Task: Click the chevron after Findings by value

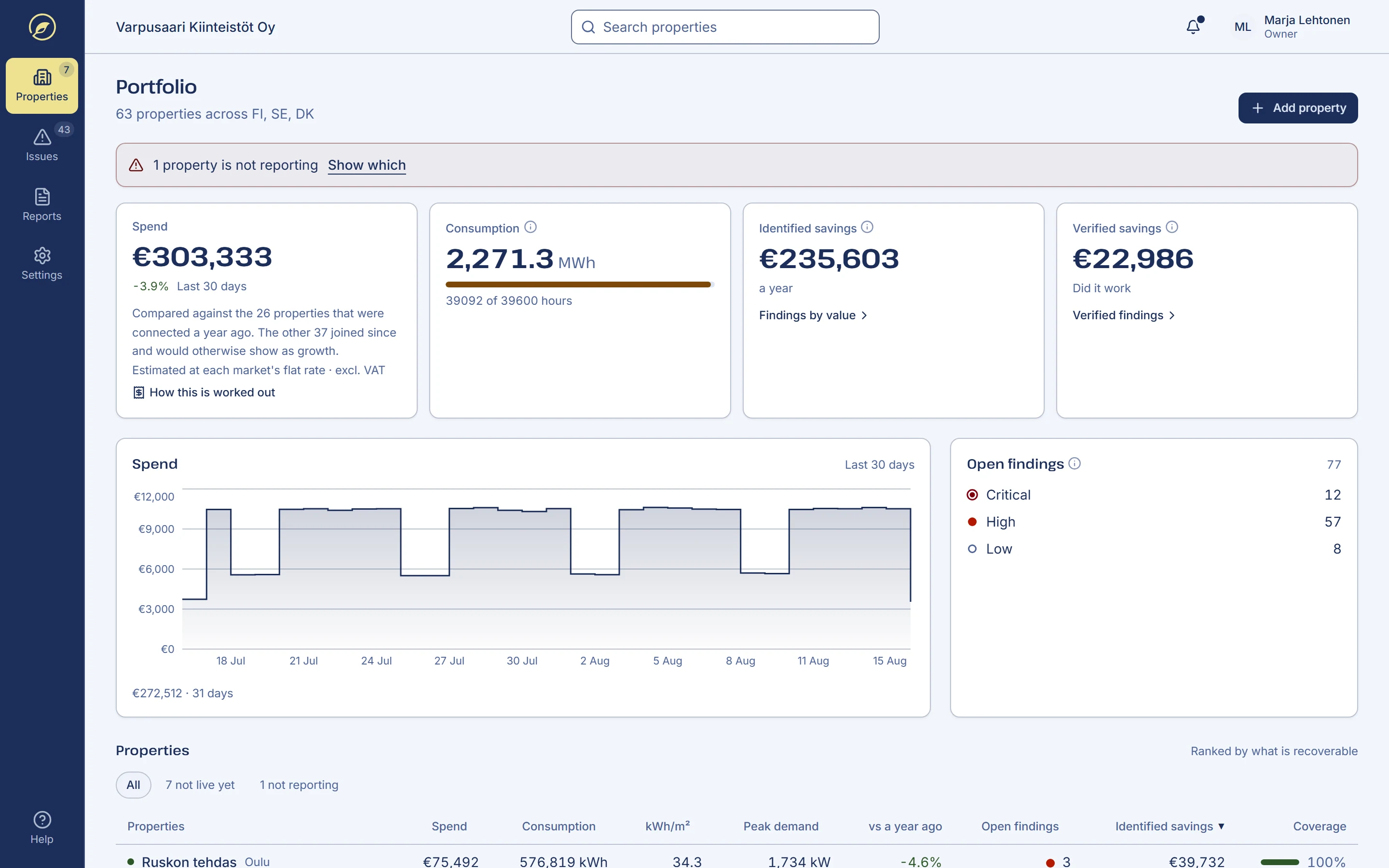Action: pyautogui.click(x=864, y=315)
